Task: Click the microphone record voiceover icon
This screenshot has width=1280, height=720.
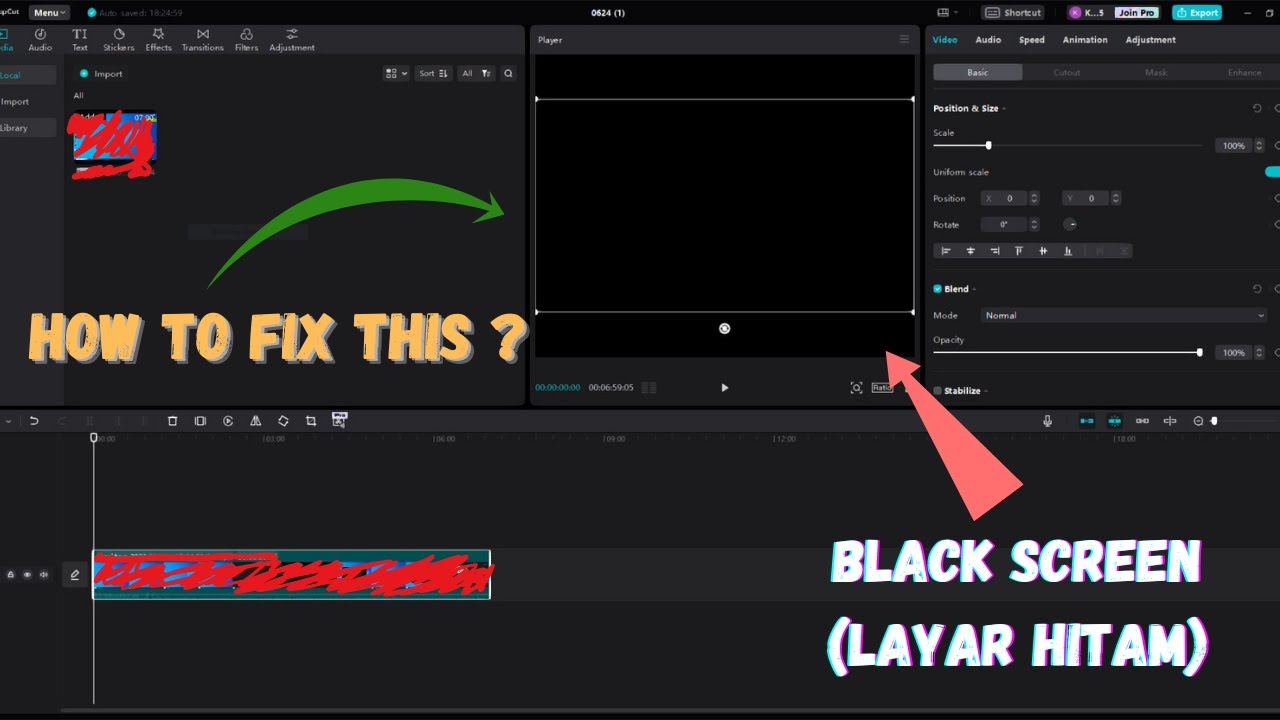Action: click(x=1047, y=421)
